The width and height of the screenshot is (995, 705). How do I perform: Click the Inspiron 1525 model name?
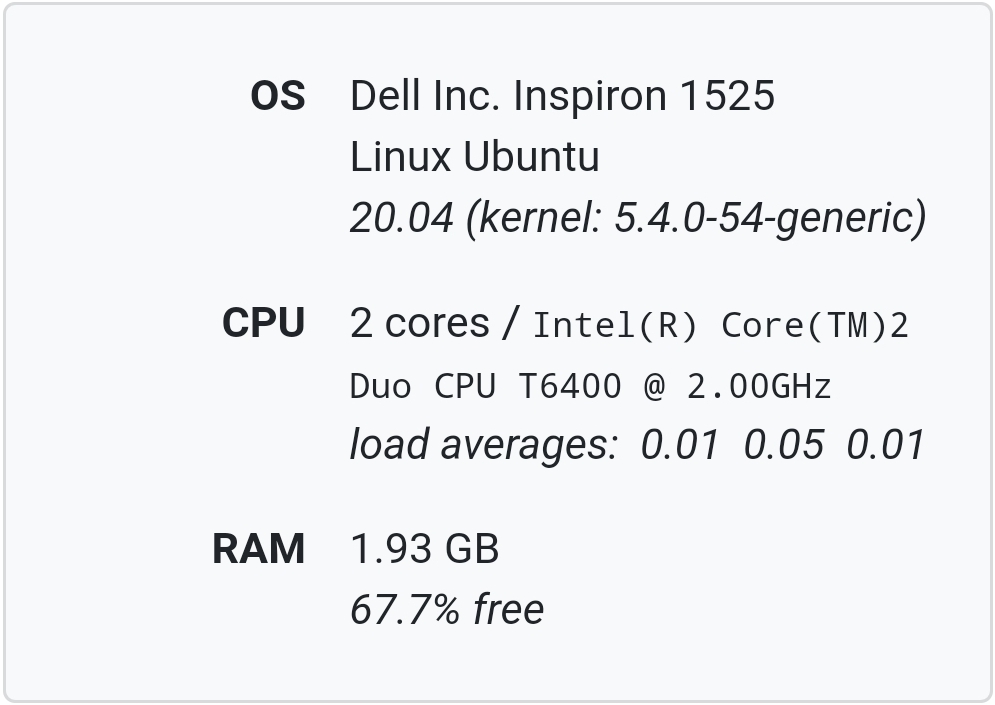coord(644,97)
